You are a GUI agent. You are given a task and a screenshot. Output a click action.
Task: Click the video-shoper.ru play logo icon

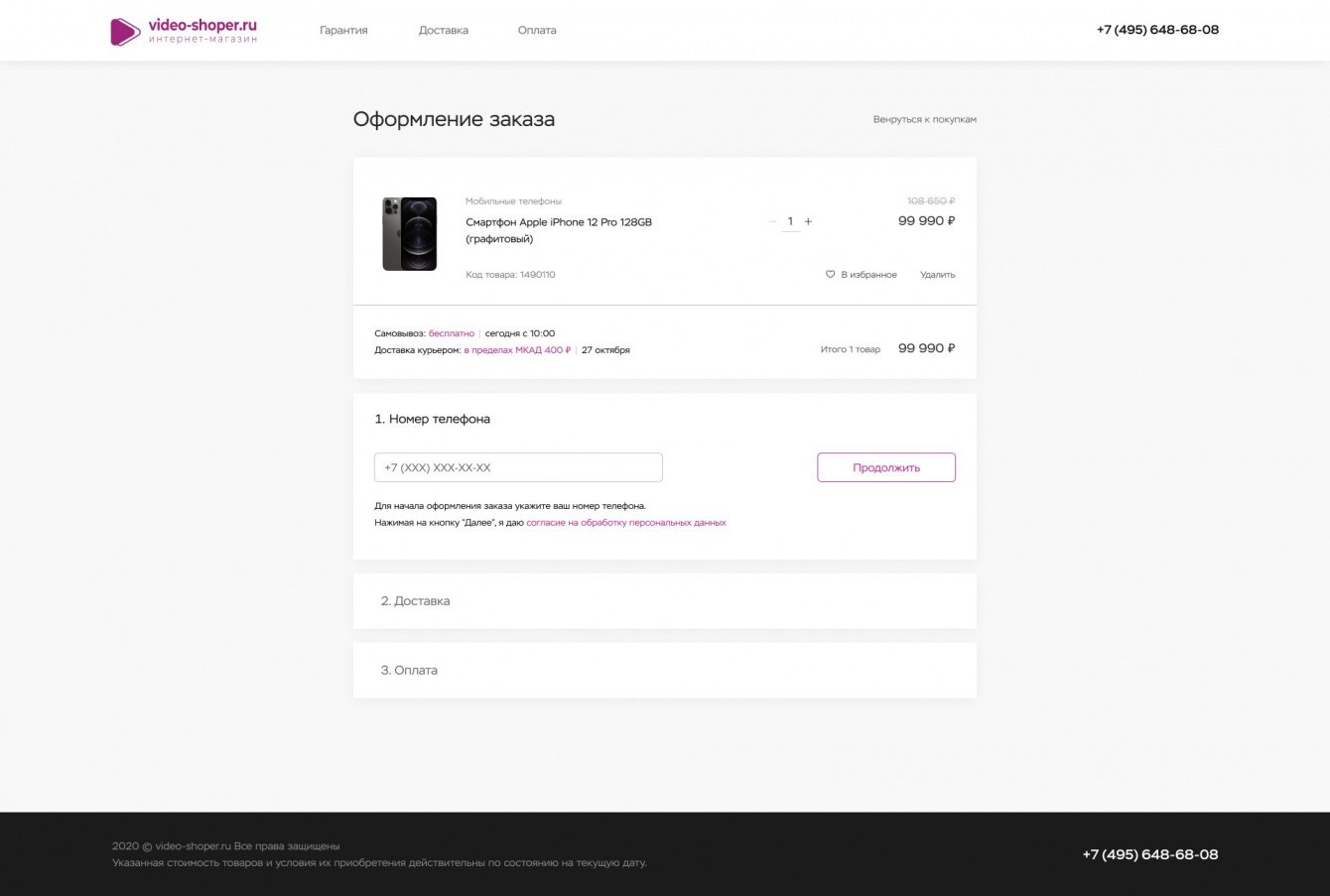click(x=125, y=32)
